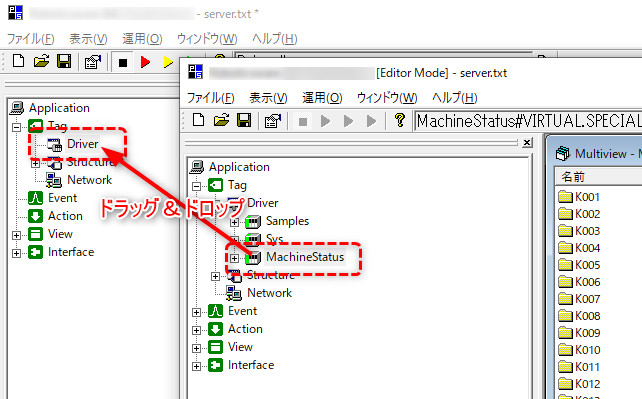Click Save disk icon in Editor Mode window
The height and width of the screenshot is (399, 642).
[244, 120]
